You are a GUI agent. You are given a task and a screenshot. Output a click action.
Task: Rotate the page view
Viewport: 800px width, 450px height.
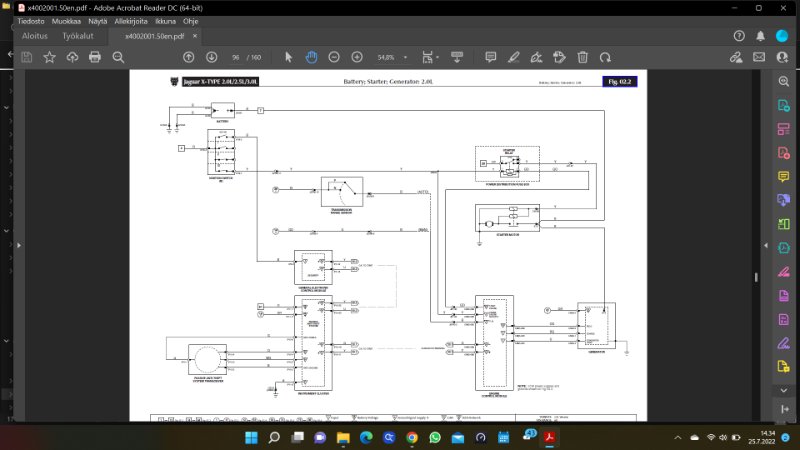click(x=606, y=57)
